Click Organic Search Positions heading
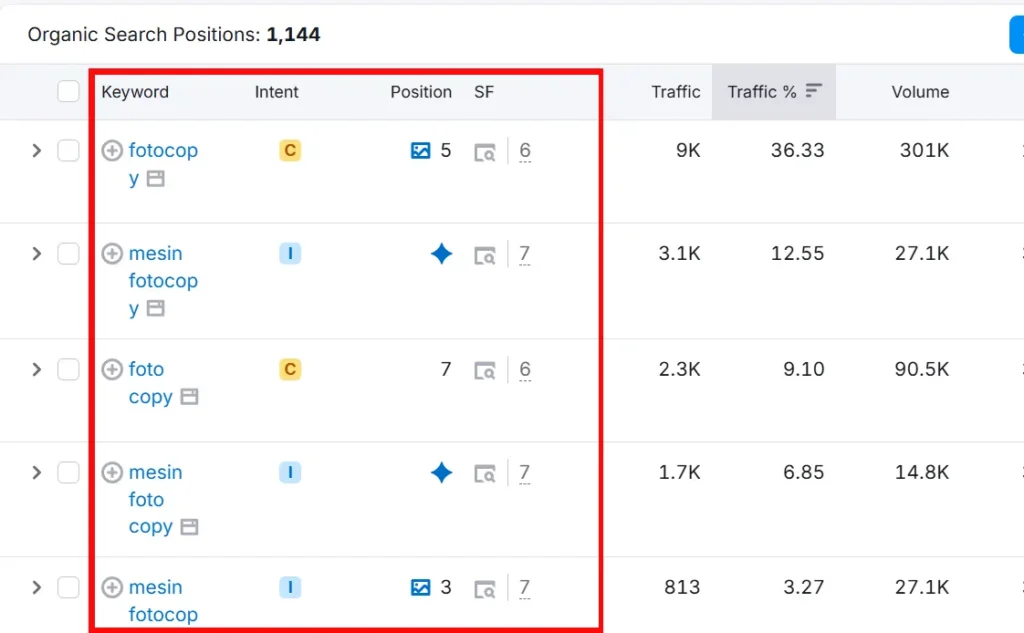 pos(174,35)
